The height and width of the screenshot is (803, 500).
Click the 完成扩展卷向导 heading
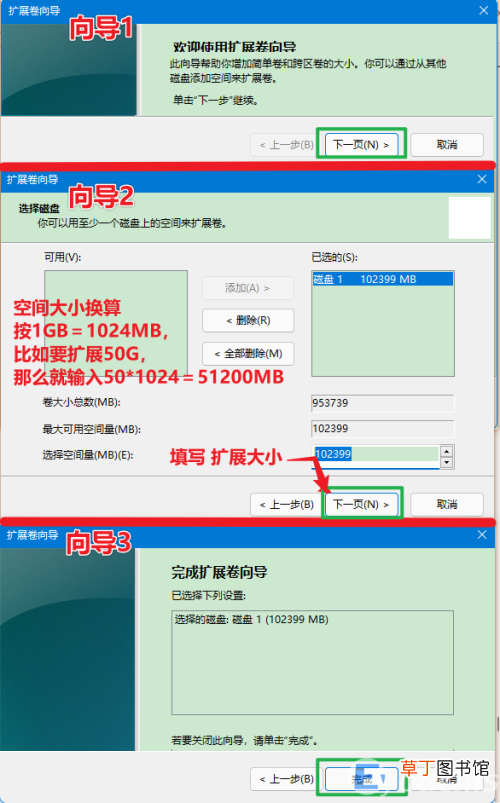[x=219, y=572]
